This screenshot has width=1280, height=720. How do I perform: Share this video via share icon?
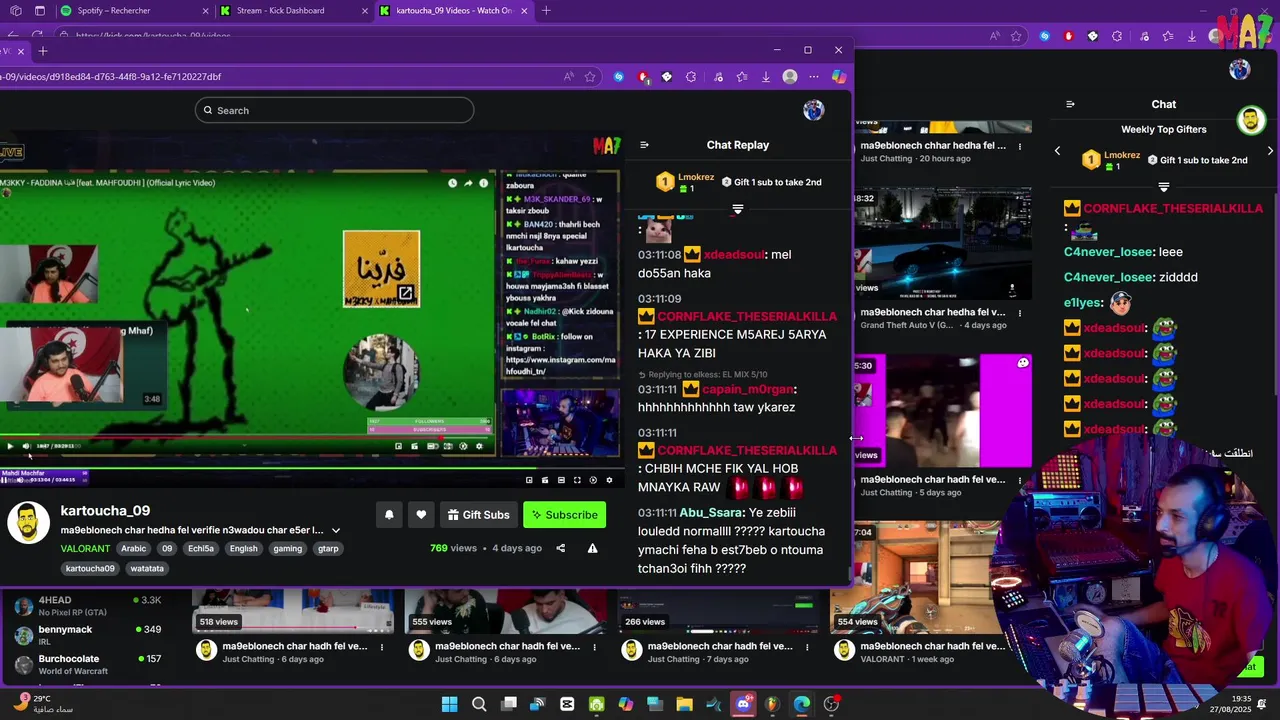(561, 548)
